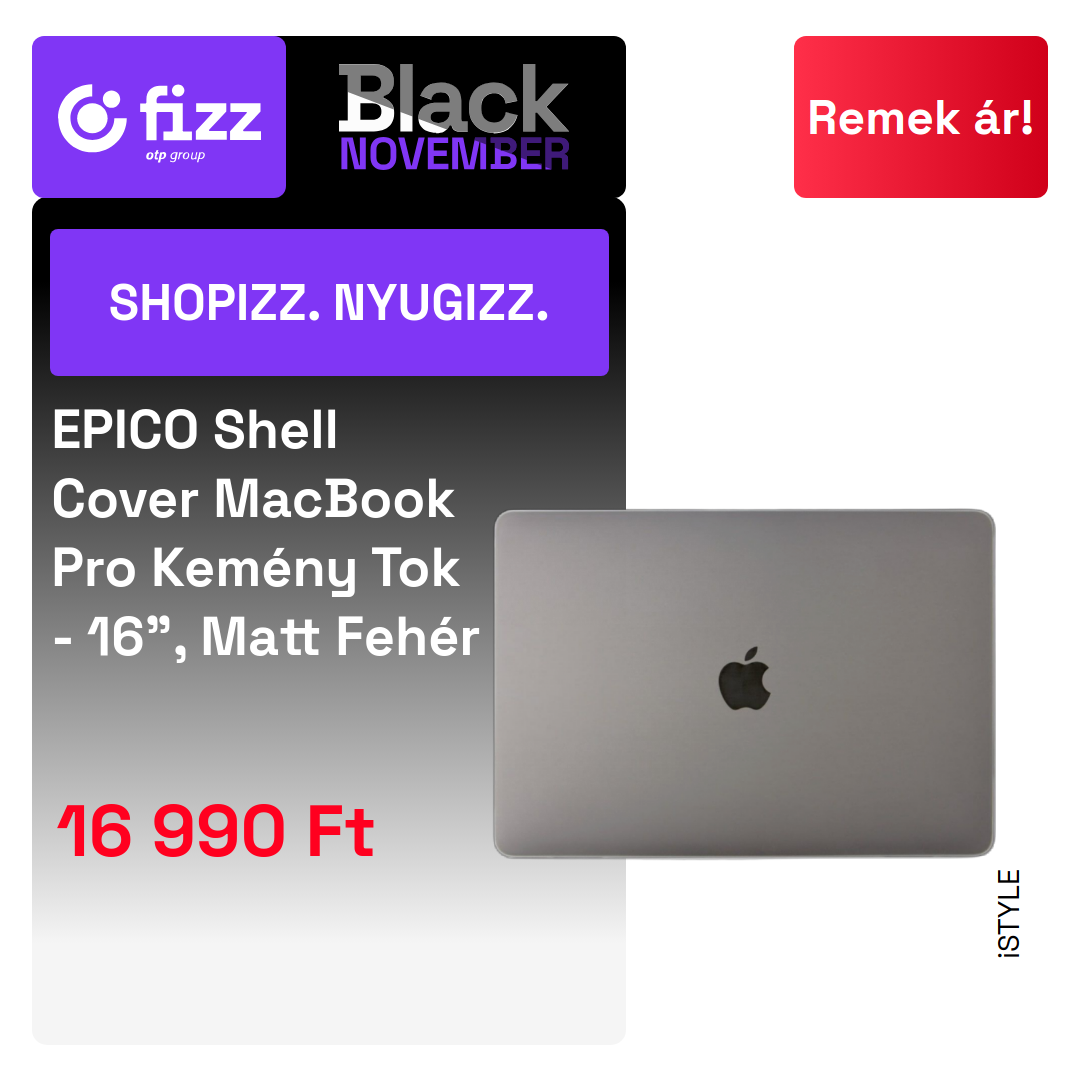Click the top edge of the laptop case
1080x1080 pixels.
click(x=745, y=513)
